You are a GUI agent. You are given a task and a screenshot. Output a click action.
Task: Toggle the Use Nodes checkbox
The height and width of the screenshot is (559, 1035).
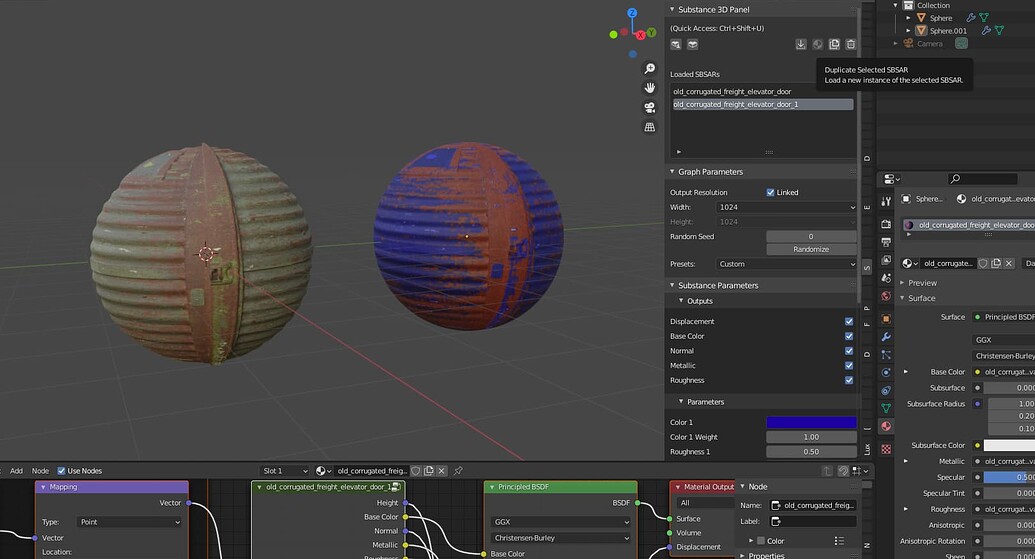click(61, 471)
